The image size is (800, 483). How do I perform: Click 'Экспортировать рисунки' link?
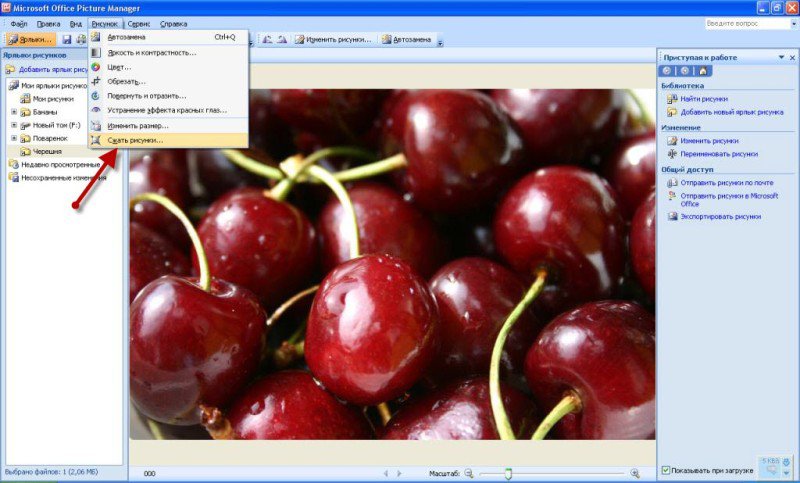(720, 216)
